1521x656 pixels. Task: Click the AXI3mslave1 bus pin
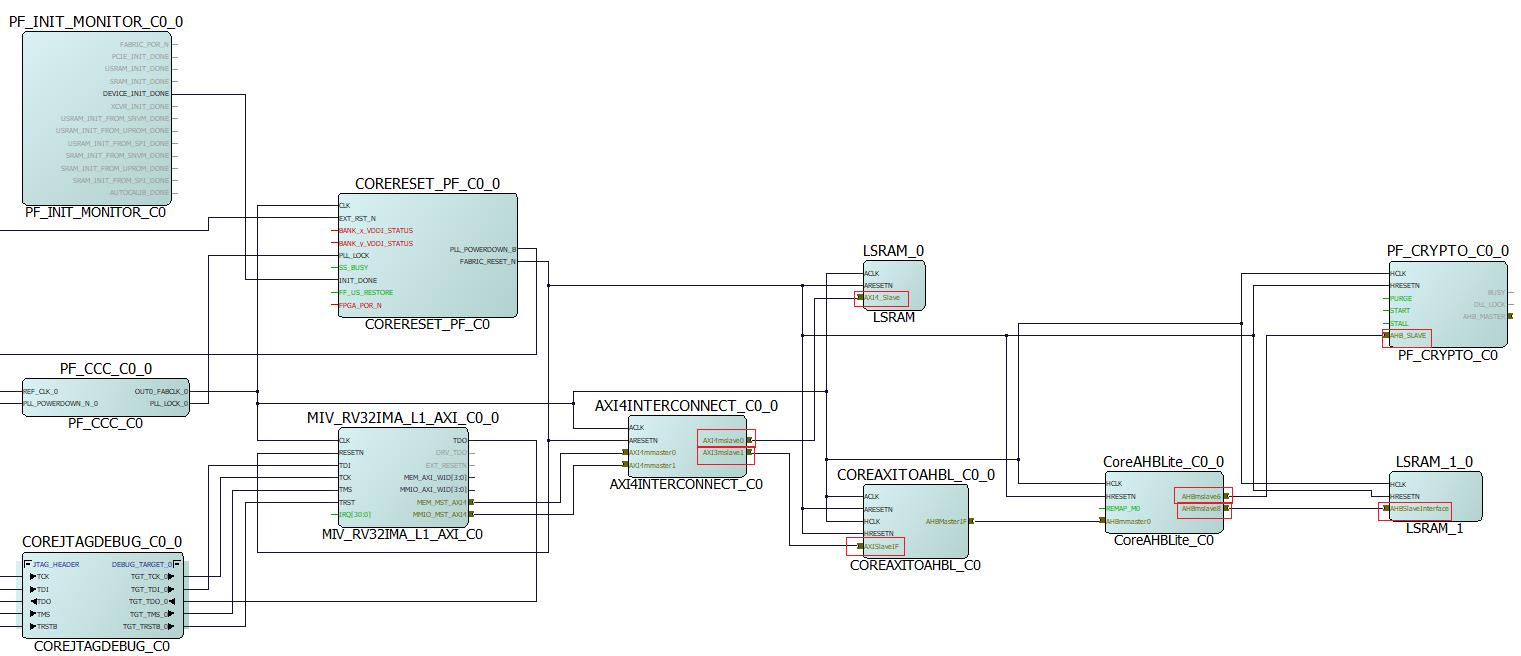(x=725, y=452)
